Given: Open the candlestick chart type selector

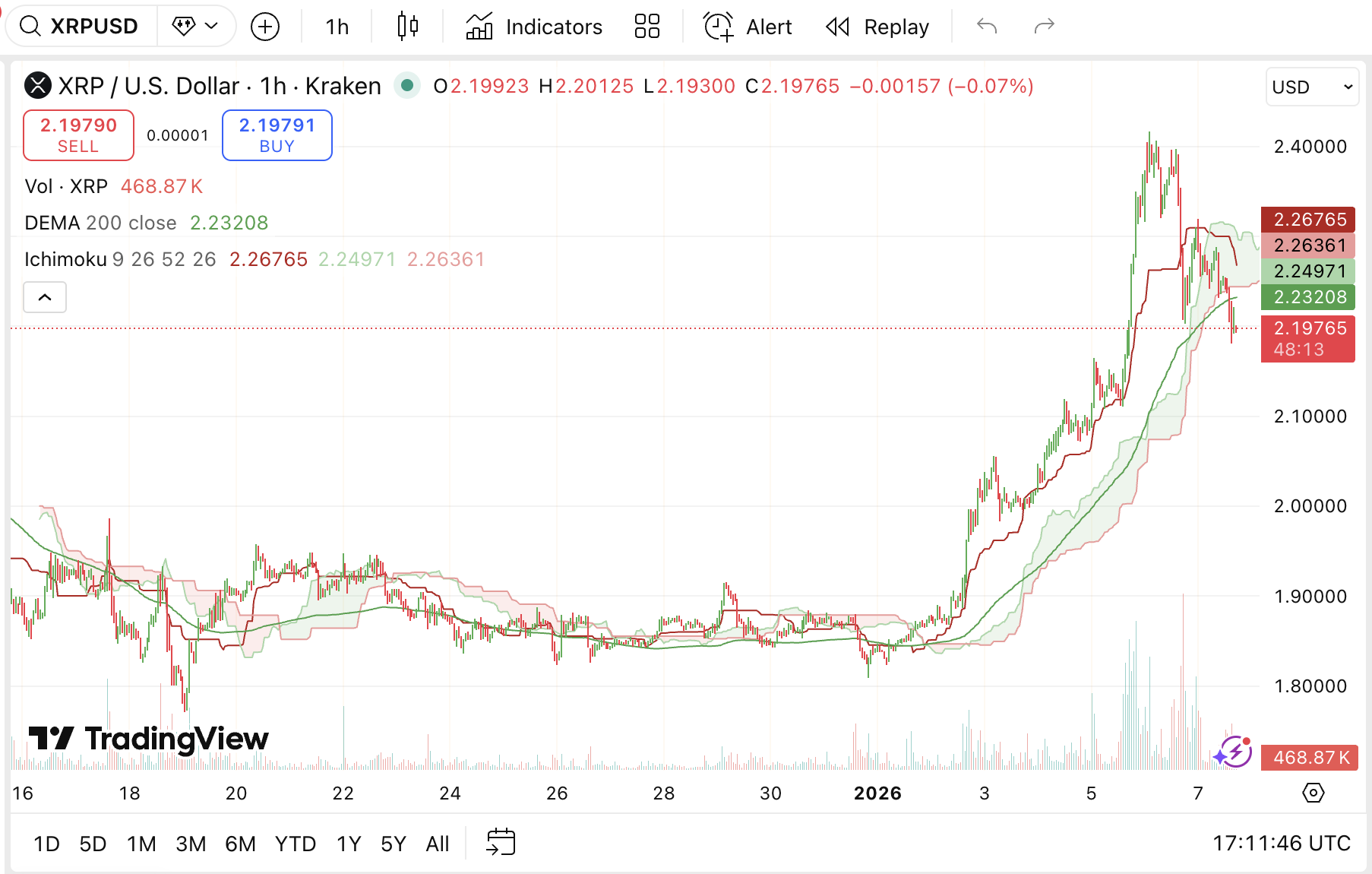Looking at the screenshot, I should pos(408,27).
